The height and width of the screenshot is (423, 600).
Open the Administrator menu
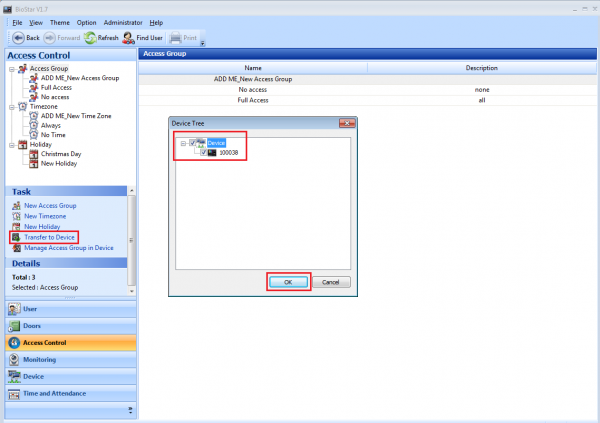click(x=123, y=22)
